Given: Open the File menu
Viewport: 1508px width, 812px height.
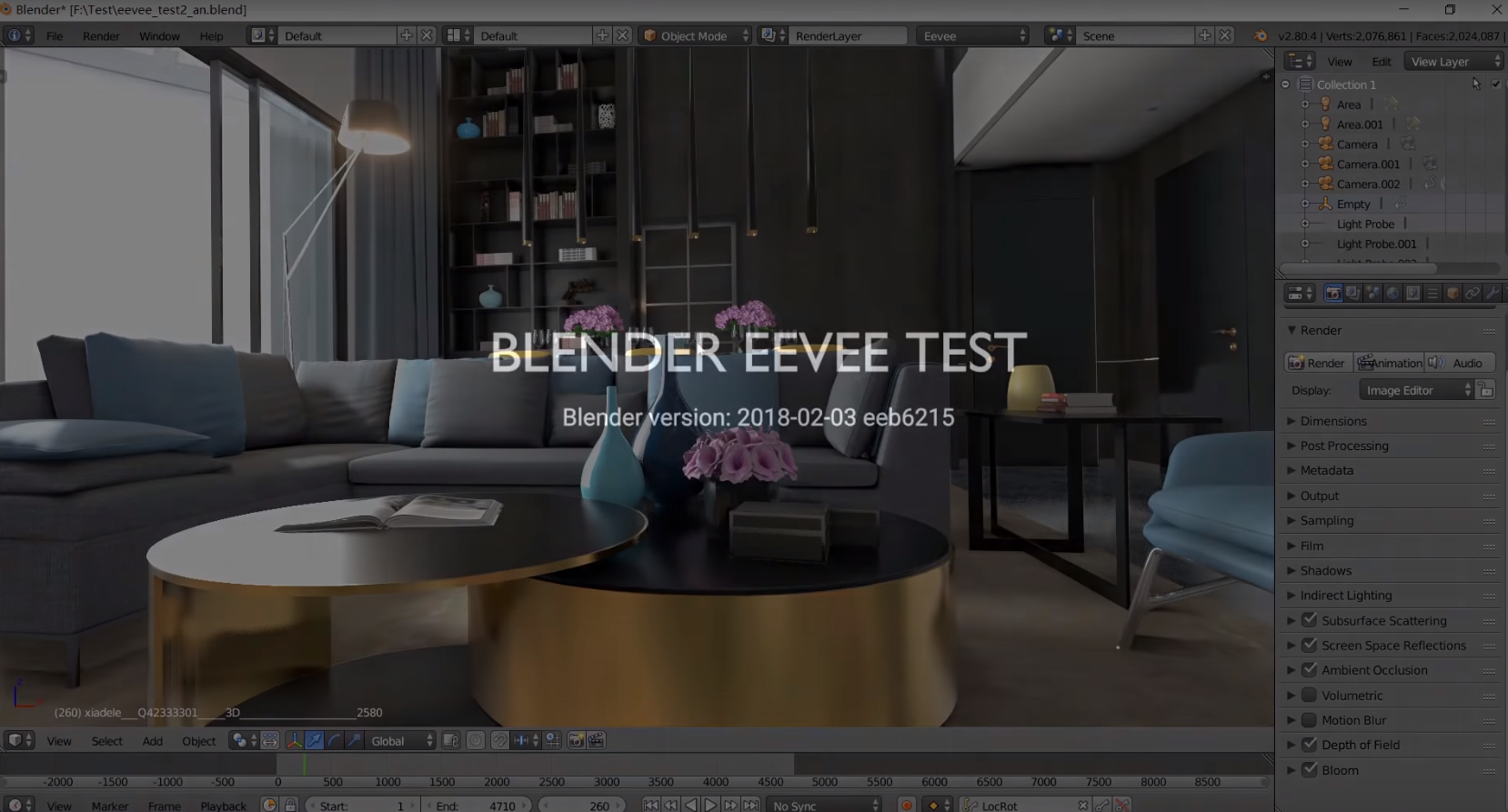Looking at the screenshot, I should [x=55, y=35].
